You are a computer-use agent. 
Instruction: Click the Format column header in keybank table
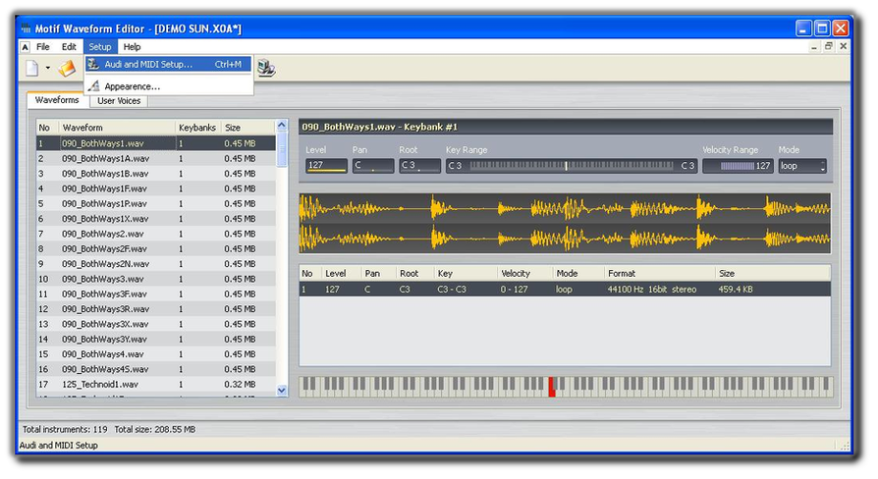click(660, 273)
